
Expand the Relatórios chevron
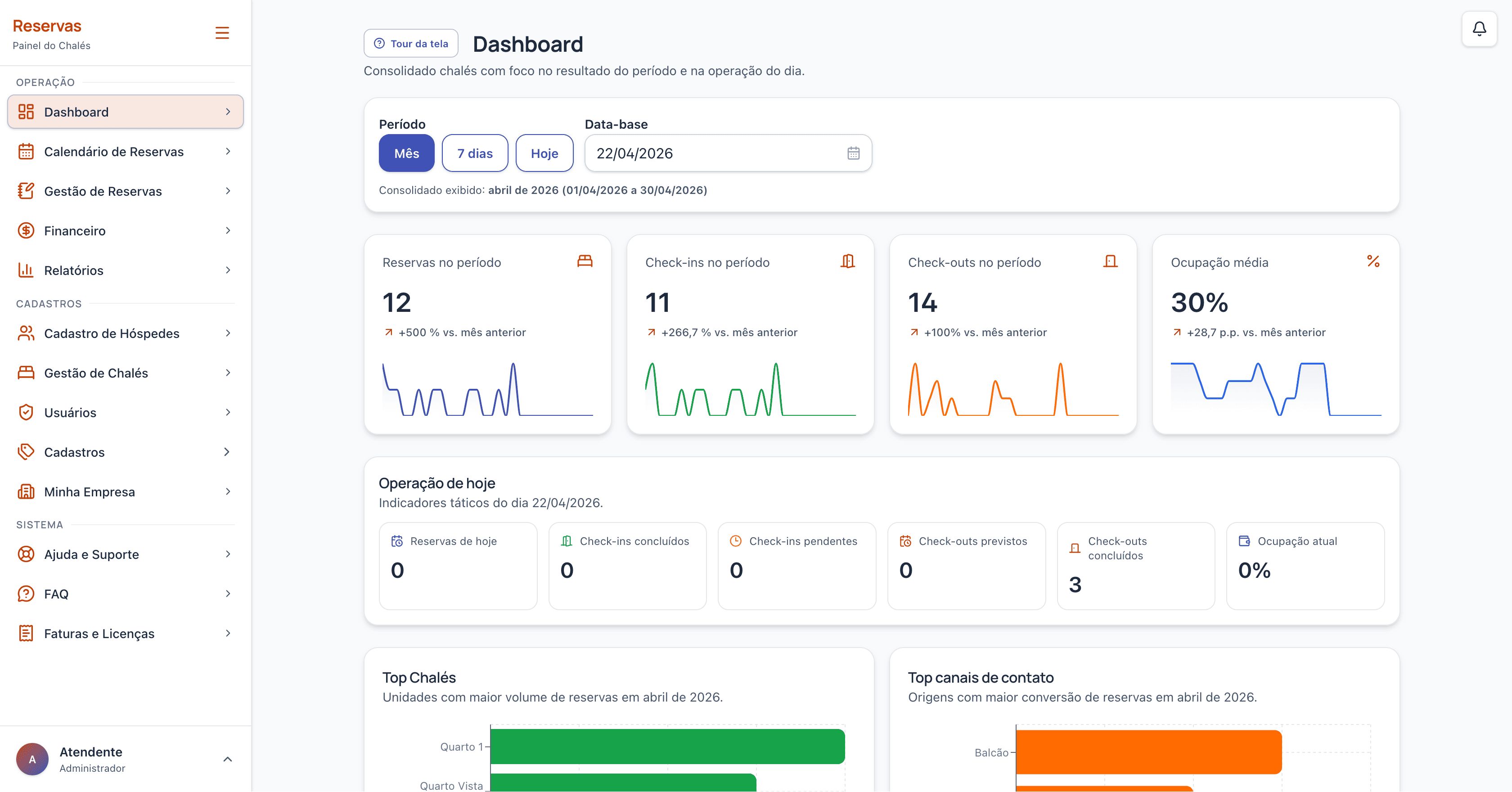[x=228, y=270]
